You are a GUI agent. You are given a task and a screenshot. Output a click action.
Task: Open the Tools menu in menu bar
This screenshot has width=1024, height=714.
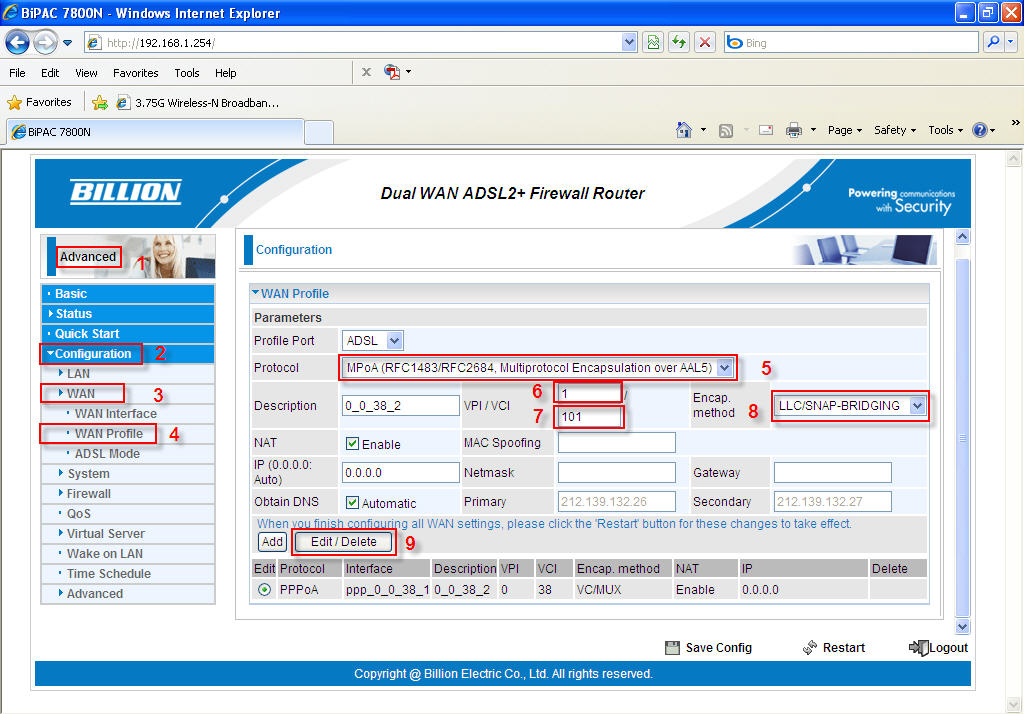coord(187,73)
